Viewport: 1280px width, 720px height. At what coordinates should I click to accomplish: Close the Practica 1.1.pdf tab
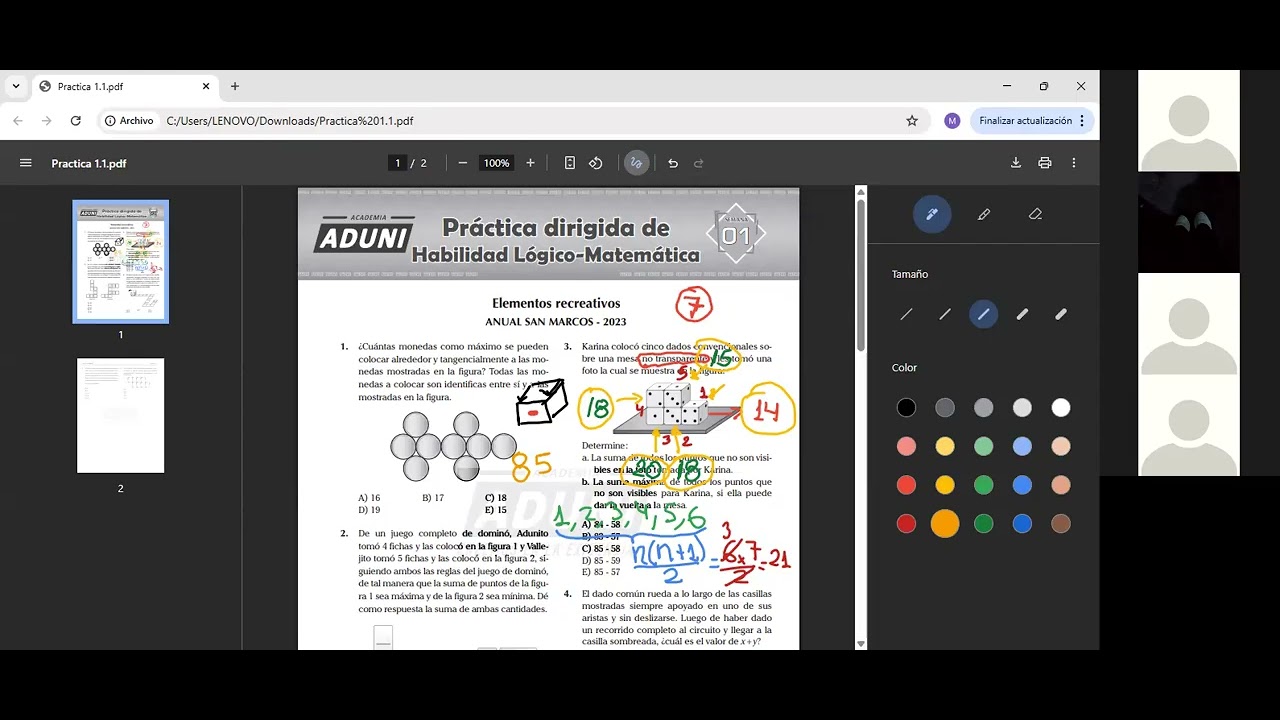pos(206,87)
